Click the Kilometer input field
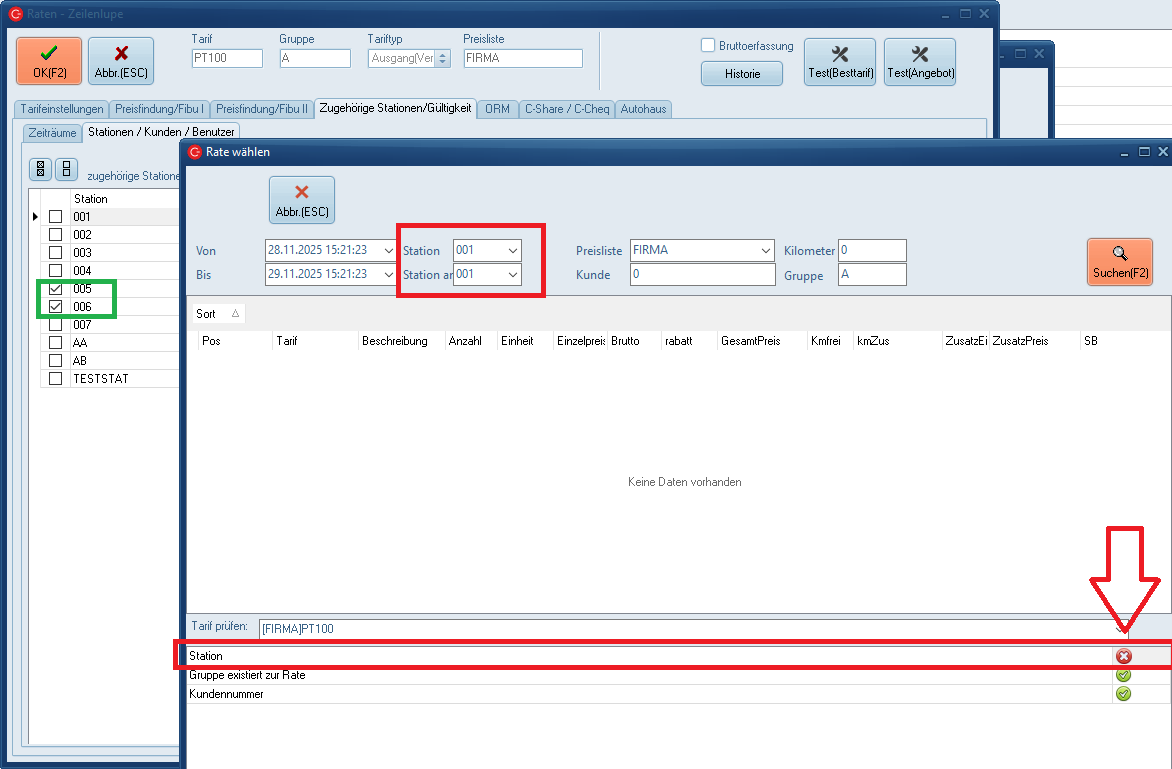Image resolution: width=1172 pixels, height=769 pixels. tap(872, 250)
